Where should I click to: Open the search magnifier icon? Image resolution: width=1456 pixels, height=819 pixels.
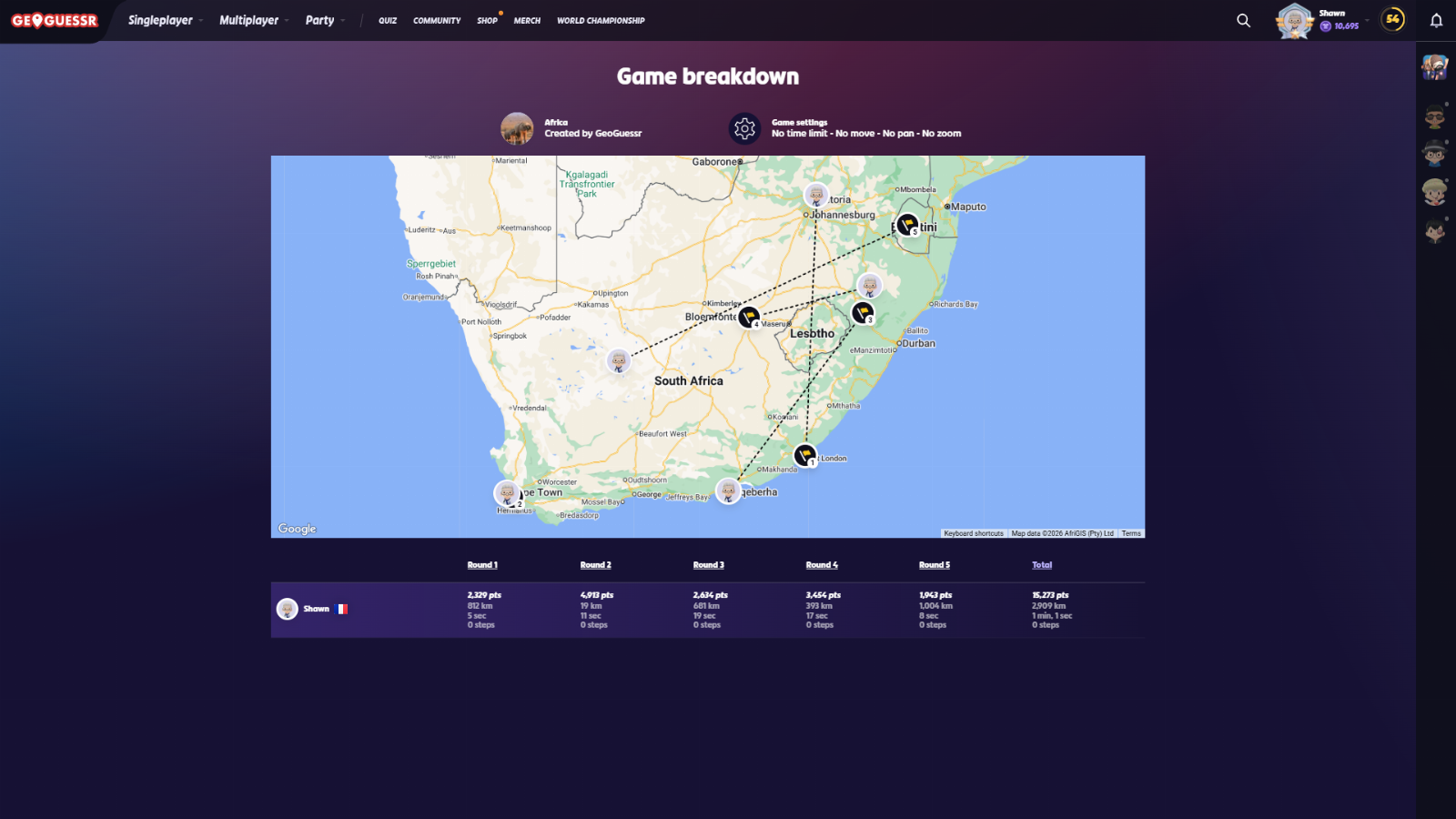click(x=1243, y=20)
